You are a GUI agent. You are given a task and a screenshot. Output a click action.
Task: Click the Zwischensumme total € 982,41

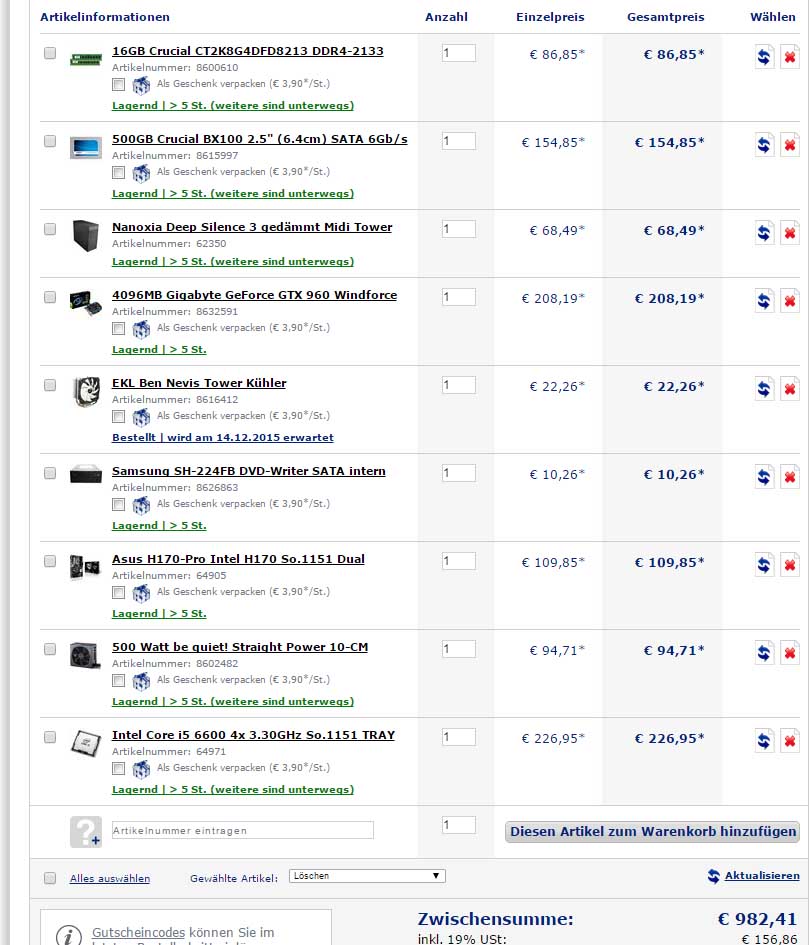[757, 919]
